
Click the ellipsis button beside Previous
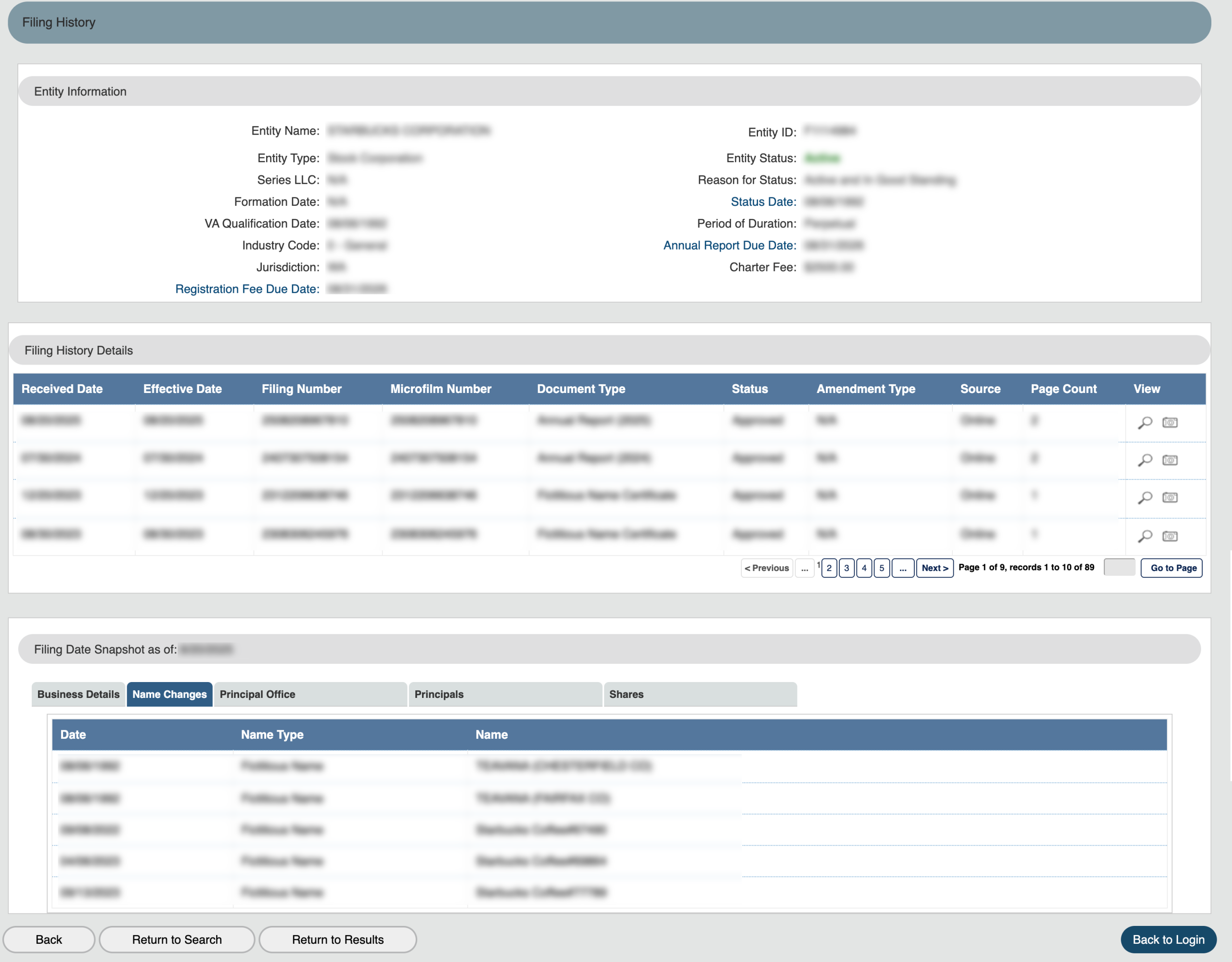pyautogui.click(x=805, y=568)
